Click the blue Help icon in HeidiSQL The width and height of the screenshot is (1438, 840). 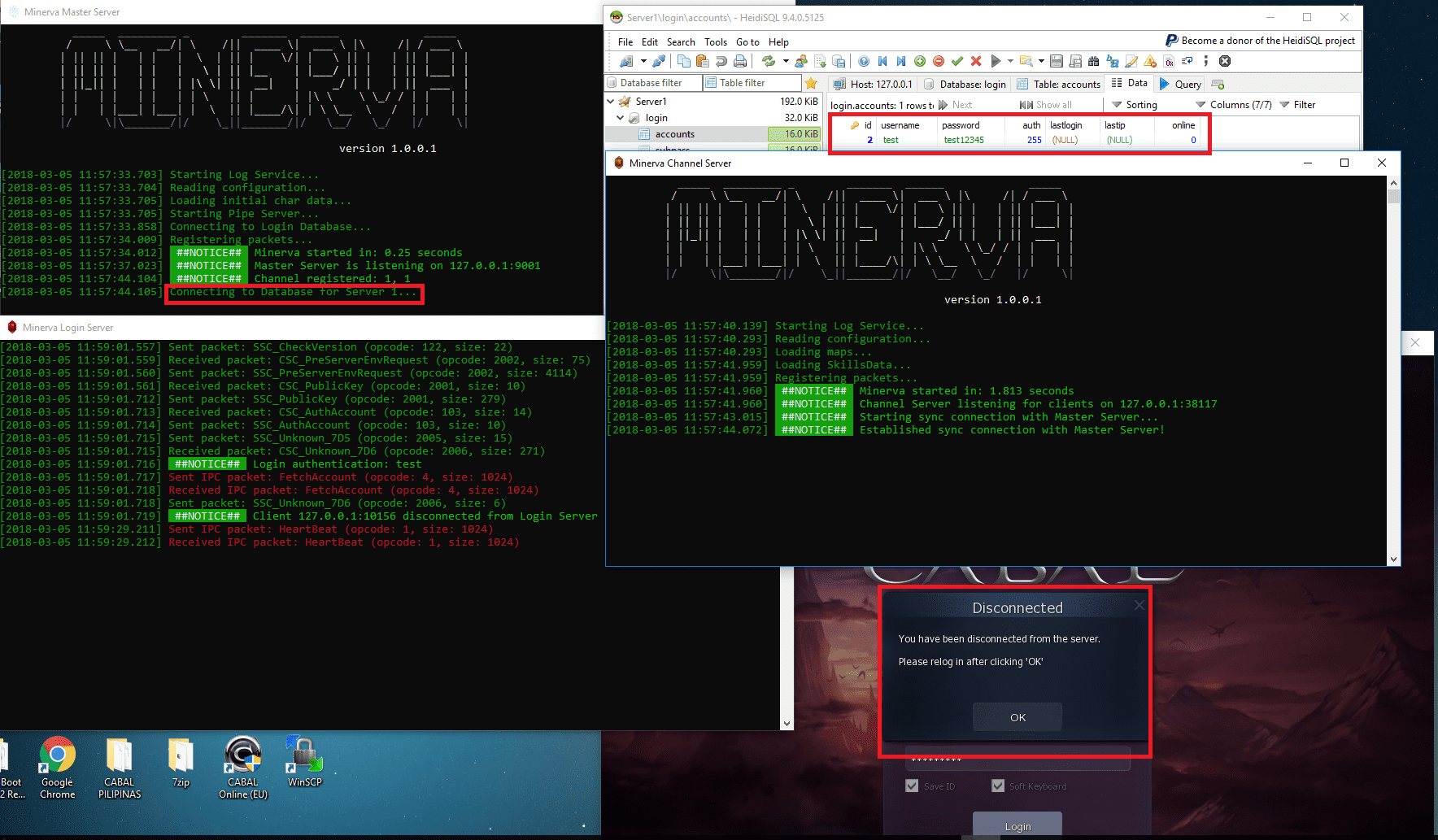(x=864, y=61)
